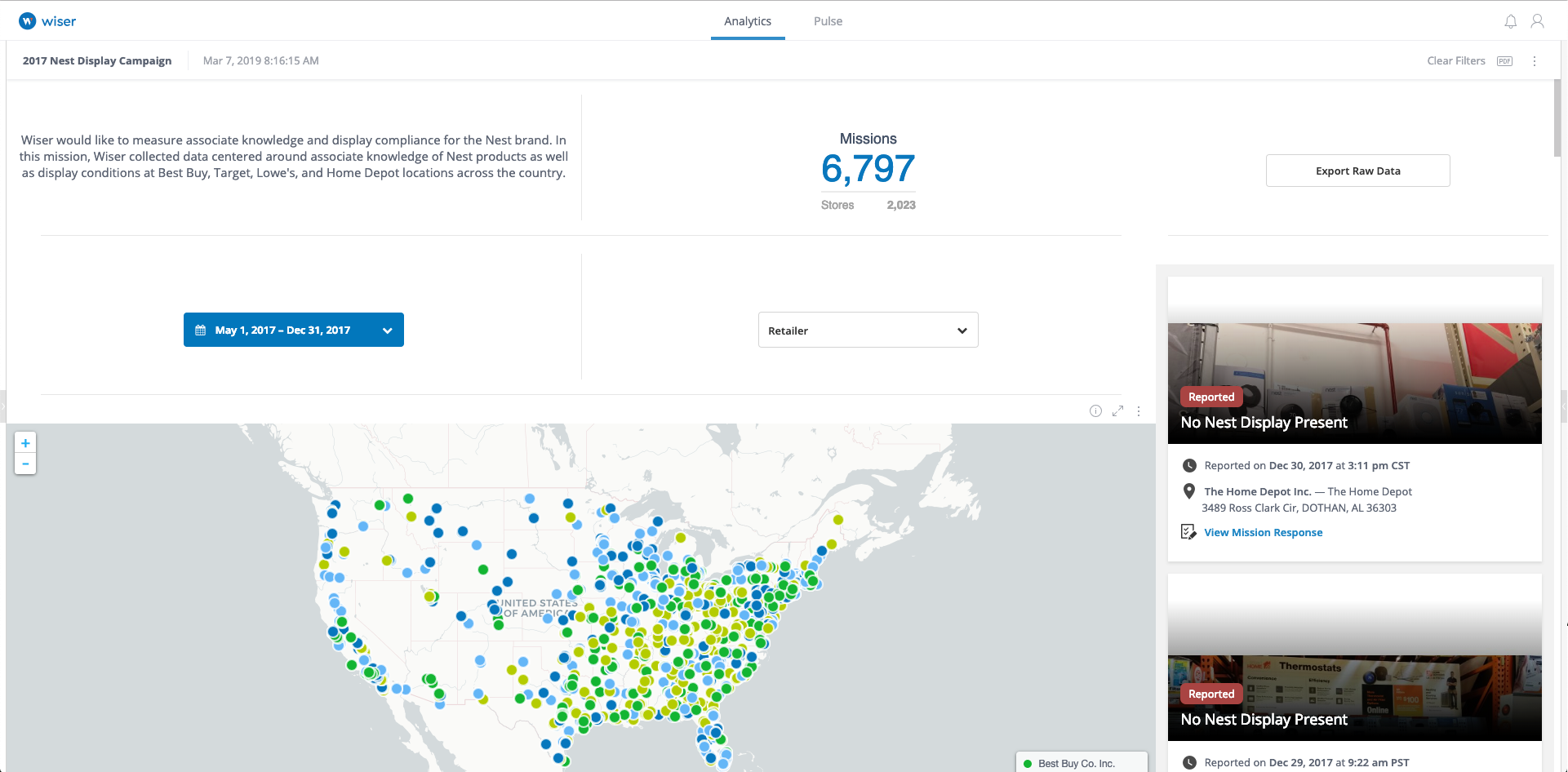Click the Missions count 6,797
The width and height of the screenshot is (1568, 772).
click(x=868, y=169)
